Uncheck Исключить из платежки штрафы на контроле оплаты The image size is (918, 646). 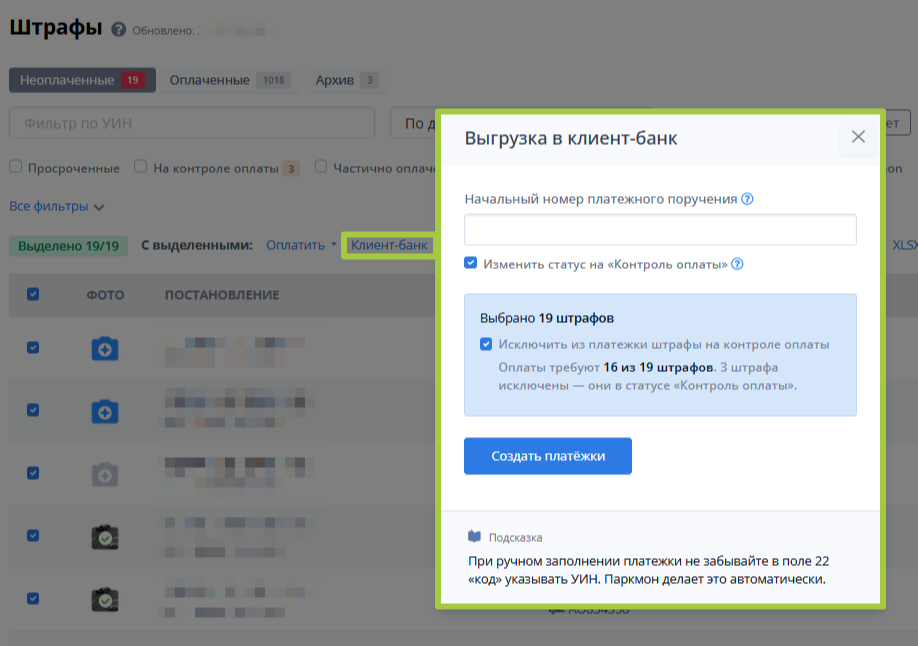point(486,344)
